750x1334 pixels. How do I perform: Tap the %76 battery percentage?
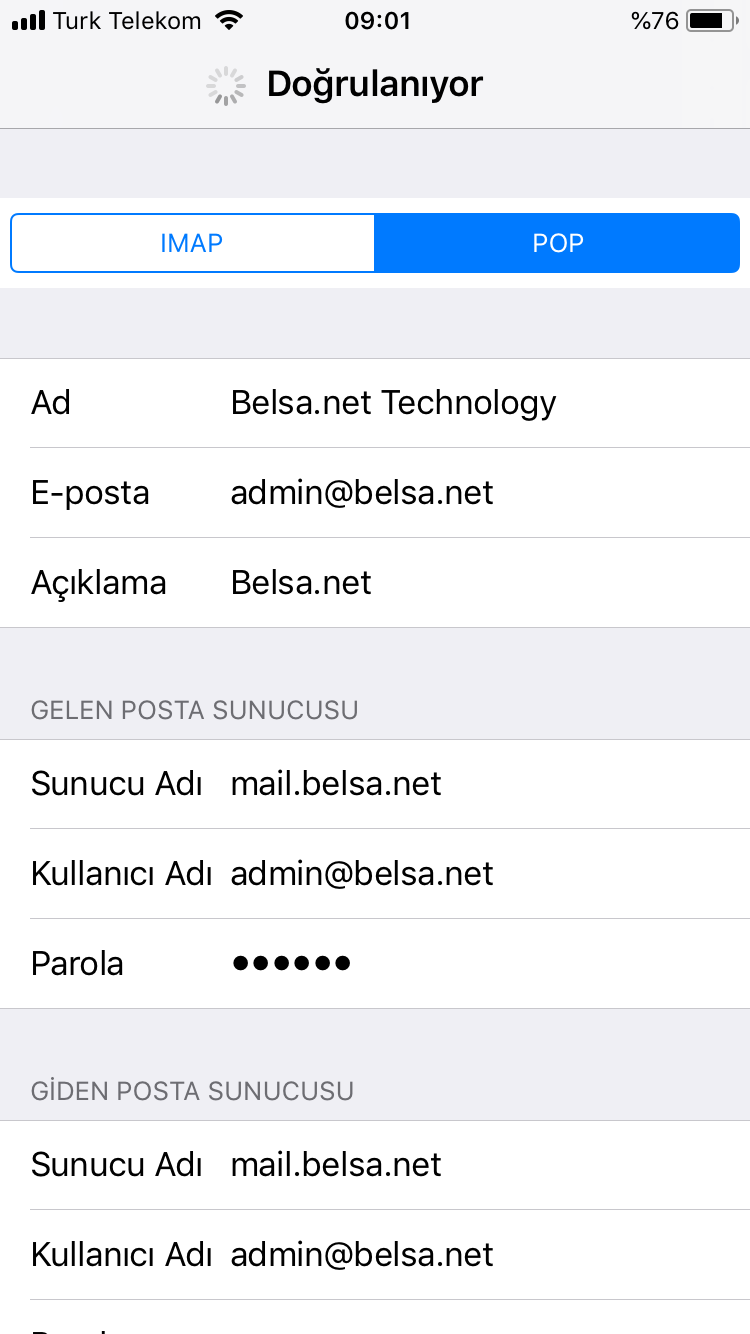pos(655,21)
